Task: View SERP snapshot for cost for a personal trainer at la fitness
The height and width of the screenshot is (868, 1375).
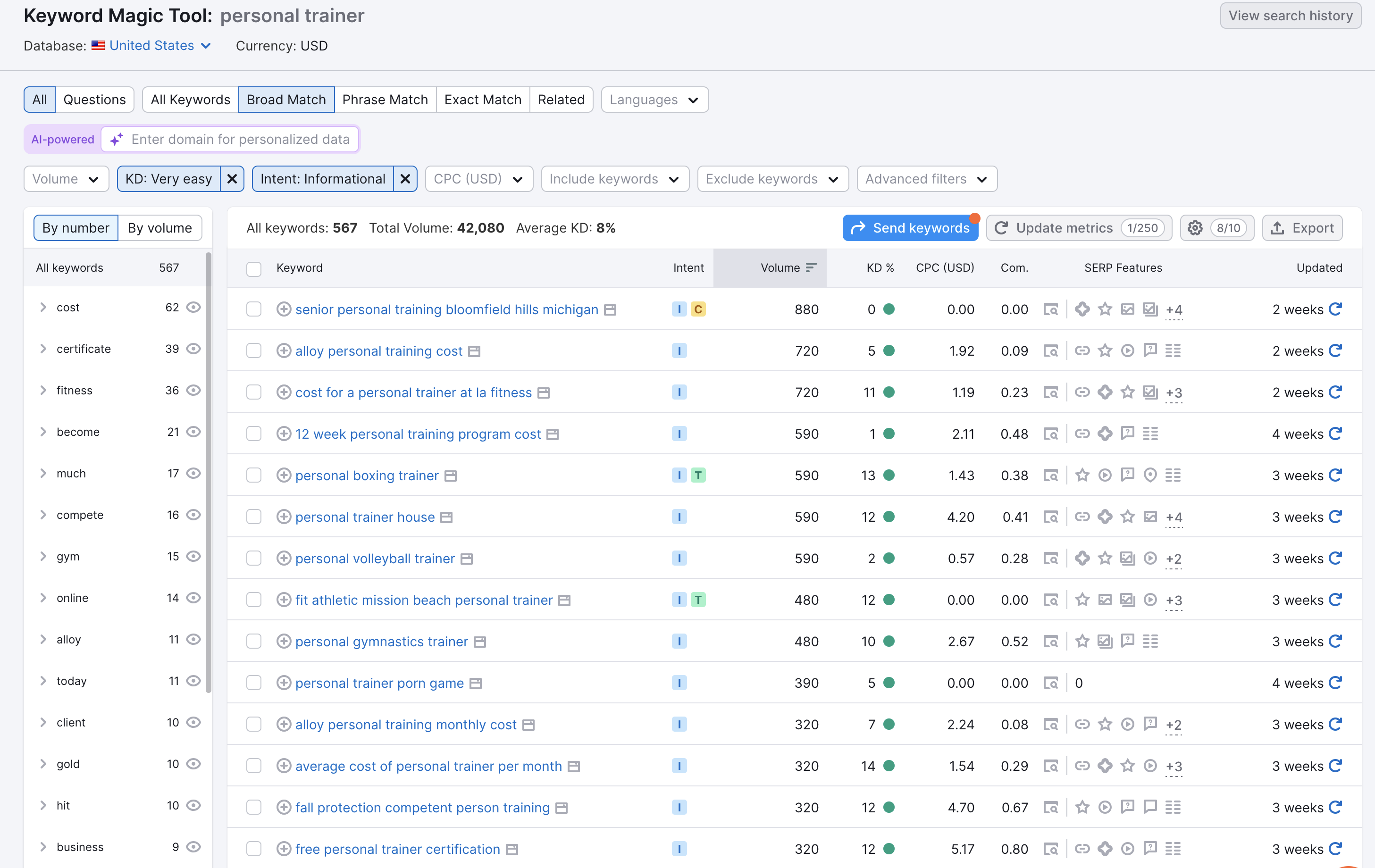Action: (x=1051, y=392)
